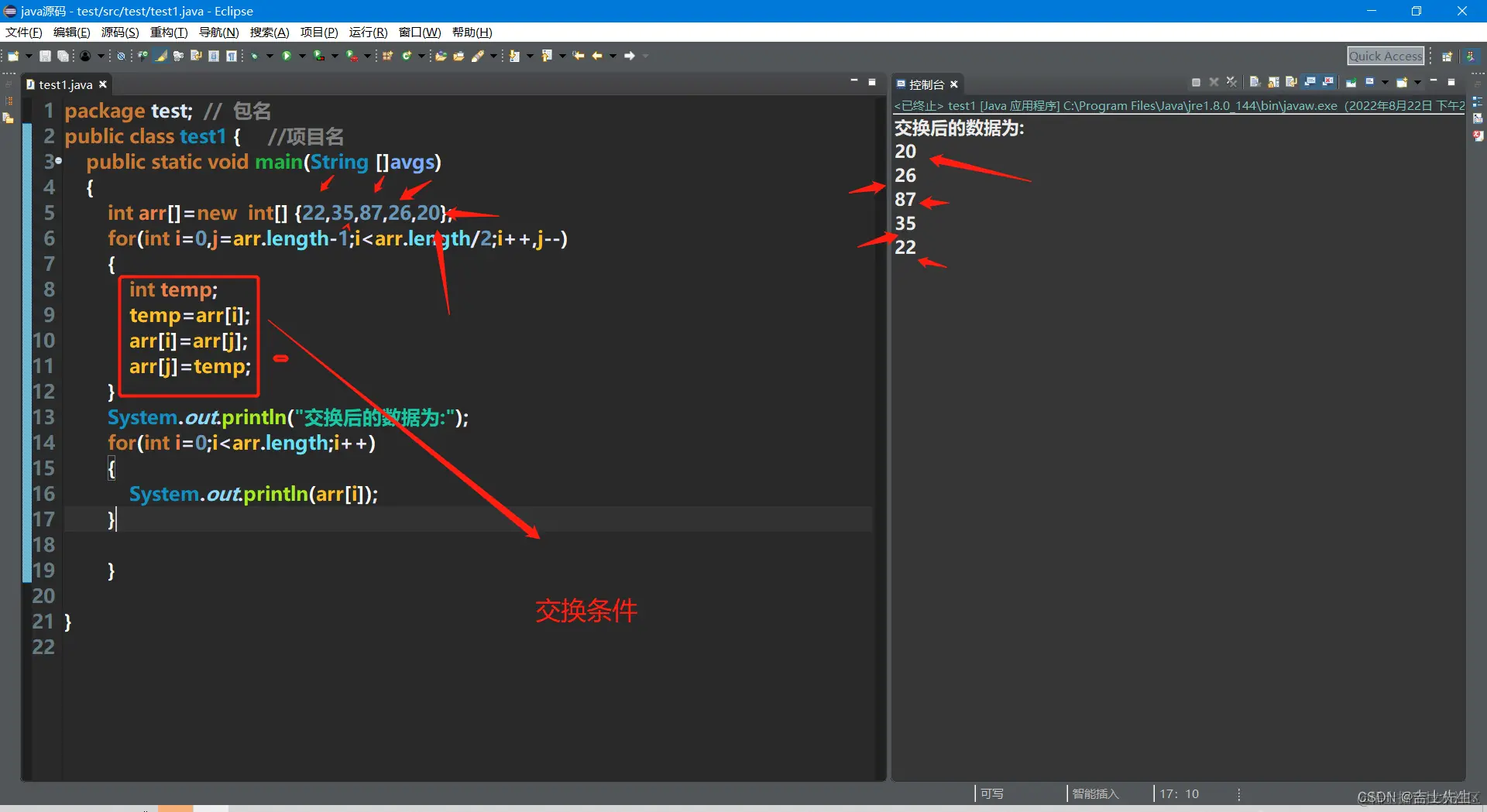1487x812 pixels.
Task: Jump to the last edit location icon
Action: 578,56
